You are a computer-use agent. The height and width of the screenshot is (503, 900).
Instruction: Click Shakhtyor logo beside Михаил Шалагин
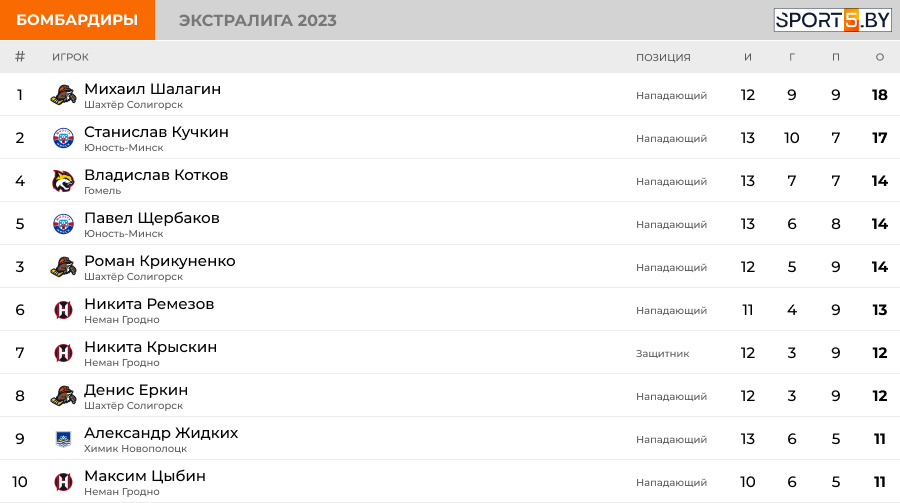tap(63, 96)
